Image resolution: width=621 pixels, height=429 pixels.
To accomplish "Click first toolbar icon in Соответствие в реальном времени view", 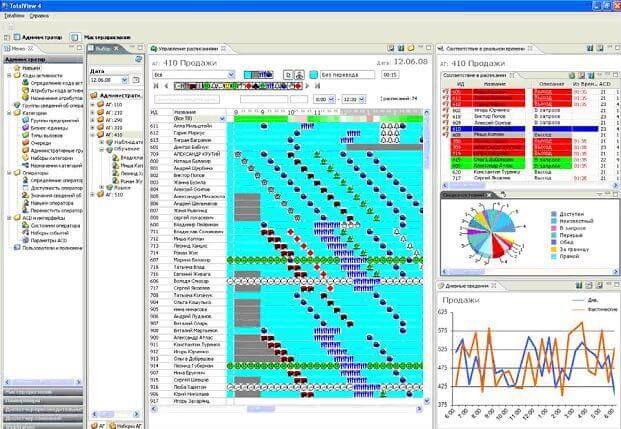I will [x=590, y=48].
